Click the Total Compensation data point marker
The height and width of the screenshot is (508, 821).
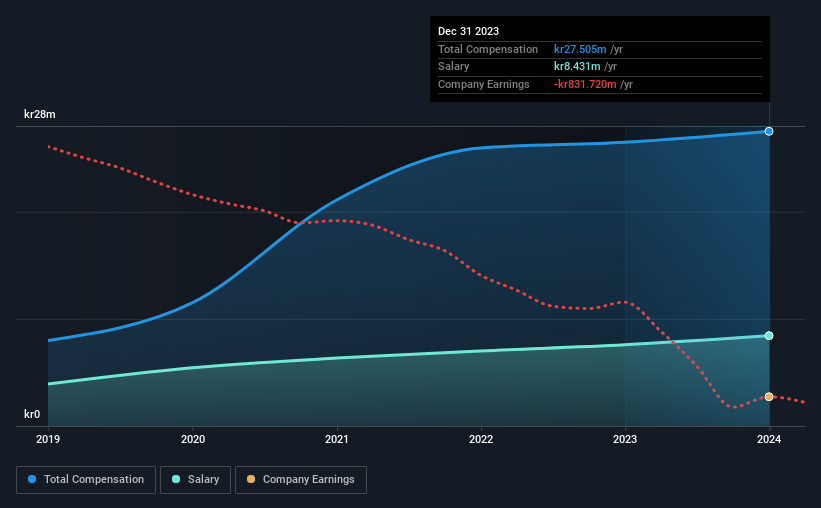[769, 131]
